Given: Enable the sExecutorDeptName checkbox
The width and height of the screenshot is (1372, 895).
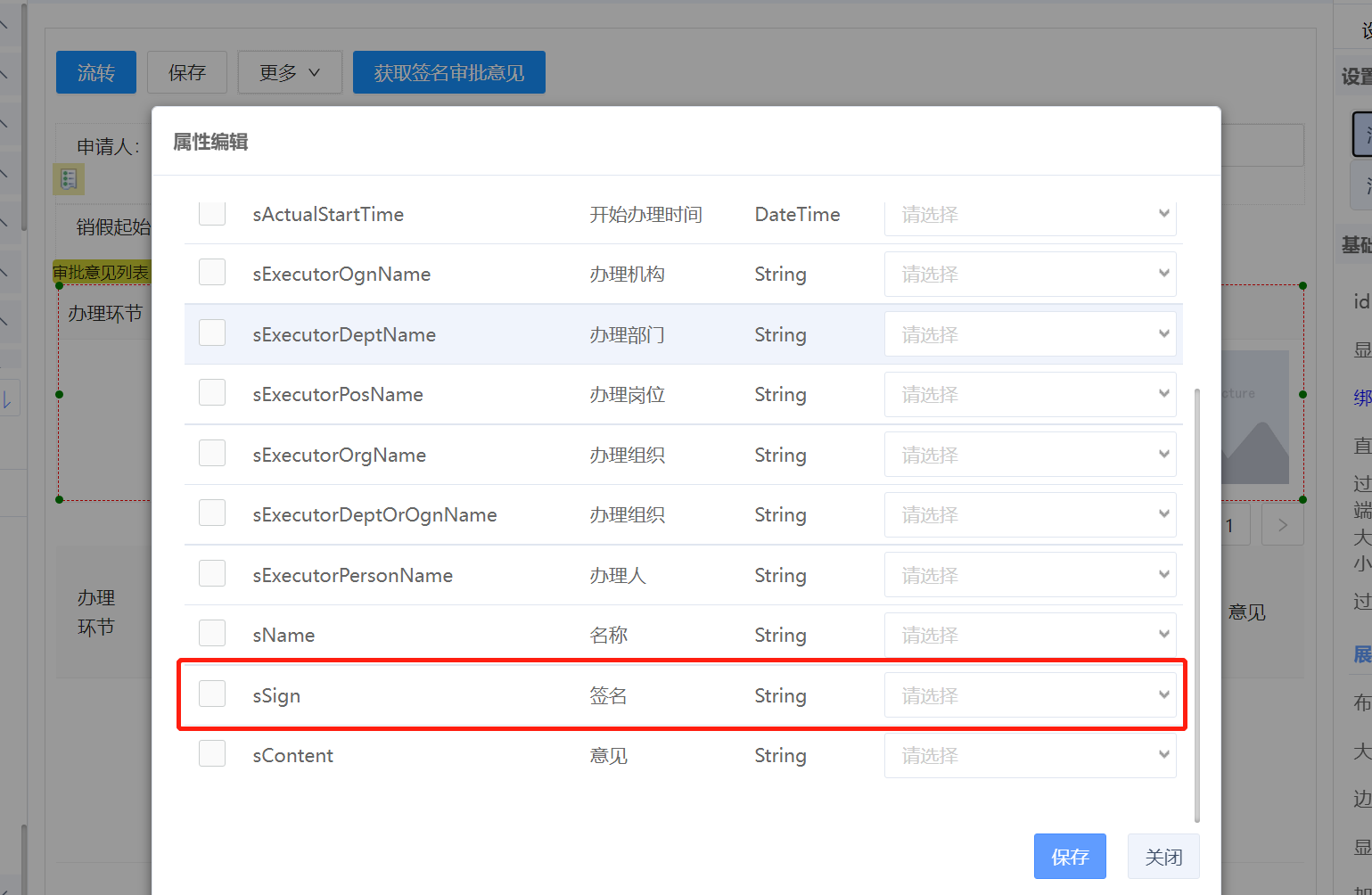Looking at the screenshot, I should 212,333.
